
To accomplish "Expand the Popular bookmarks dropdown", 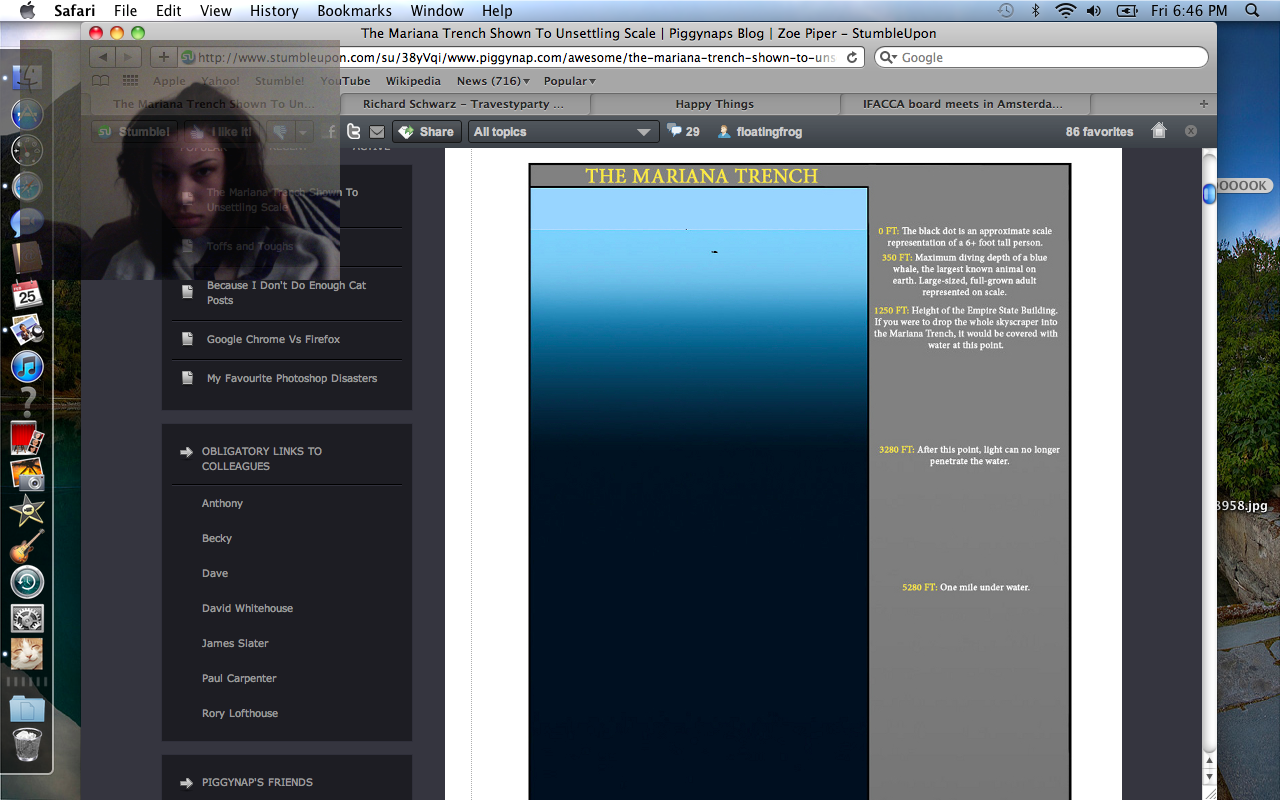I will click(569, 81).
